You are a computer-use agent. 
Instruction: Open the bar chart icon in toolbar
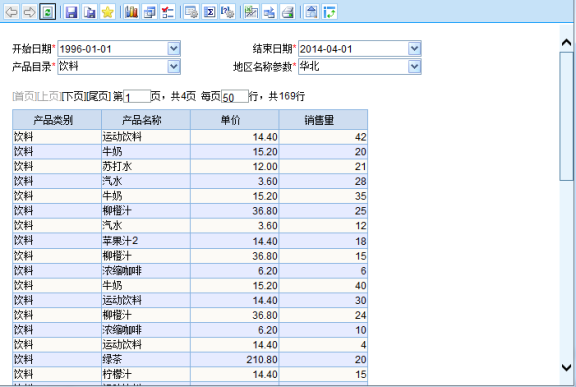pos(131,12)
